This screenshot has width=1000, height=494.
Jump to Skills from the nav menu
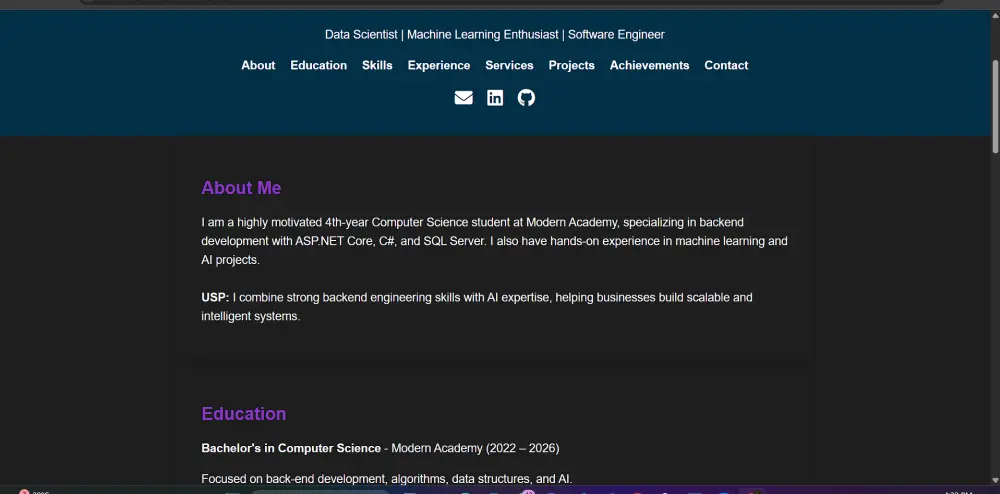point(377,66)
